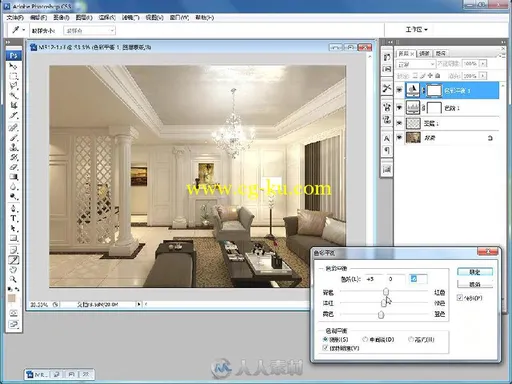Open the 文件(F) menu
This screenshot has height=384, width=512.
[15, 17]
